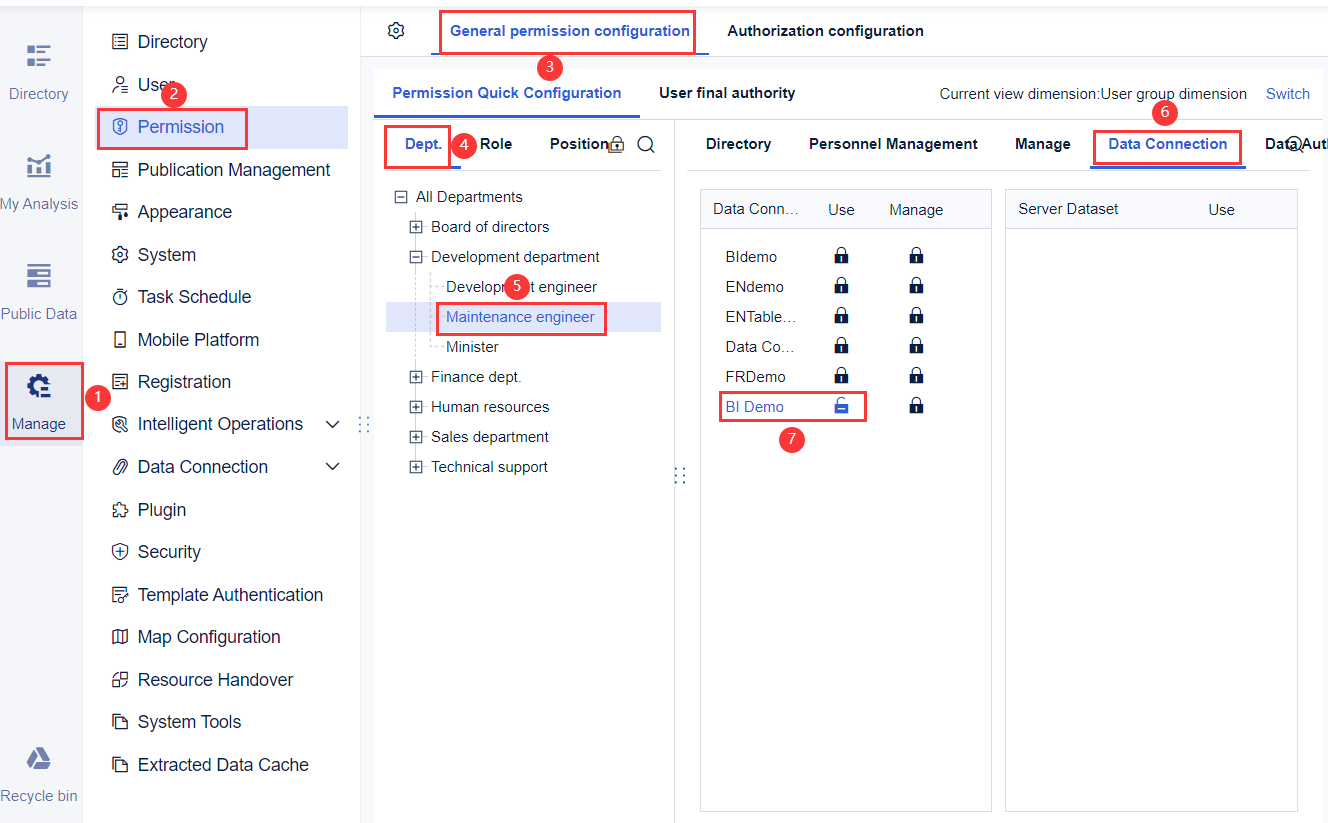Expand the Finance dept. tree node
1328x823 pixels.
416,376
